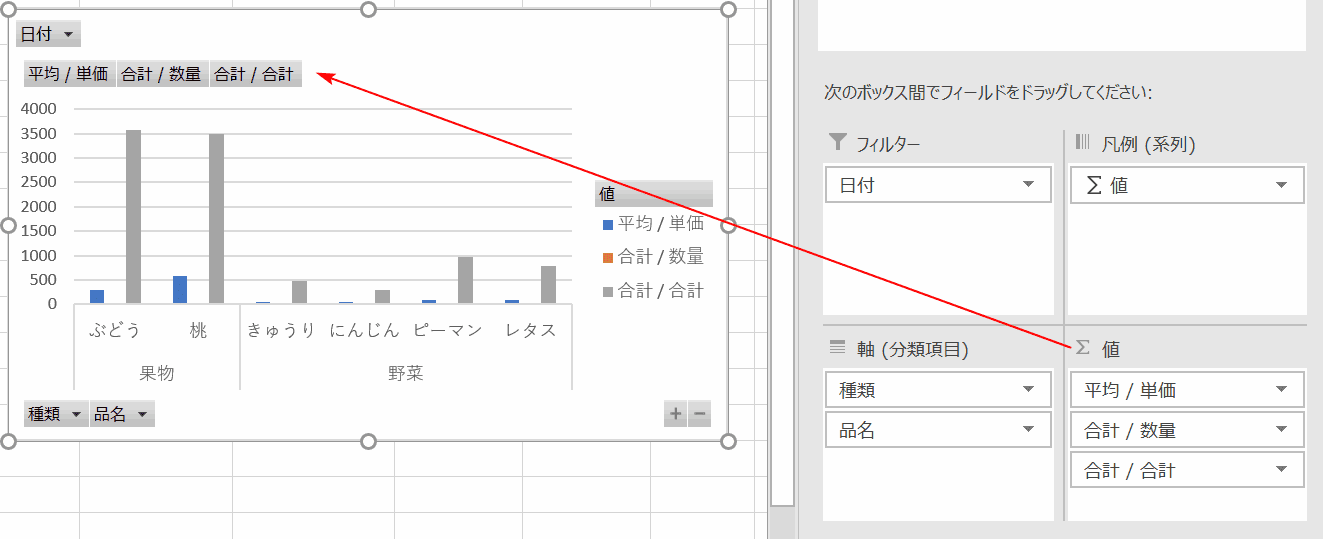Screen dimensions: 1323x539
Task: Click the sigma icon beside 値 area heading
Action: pos(1082,347)
